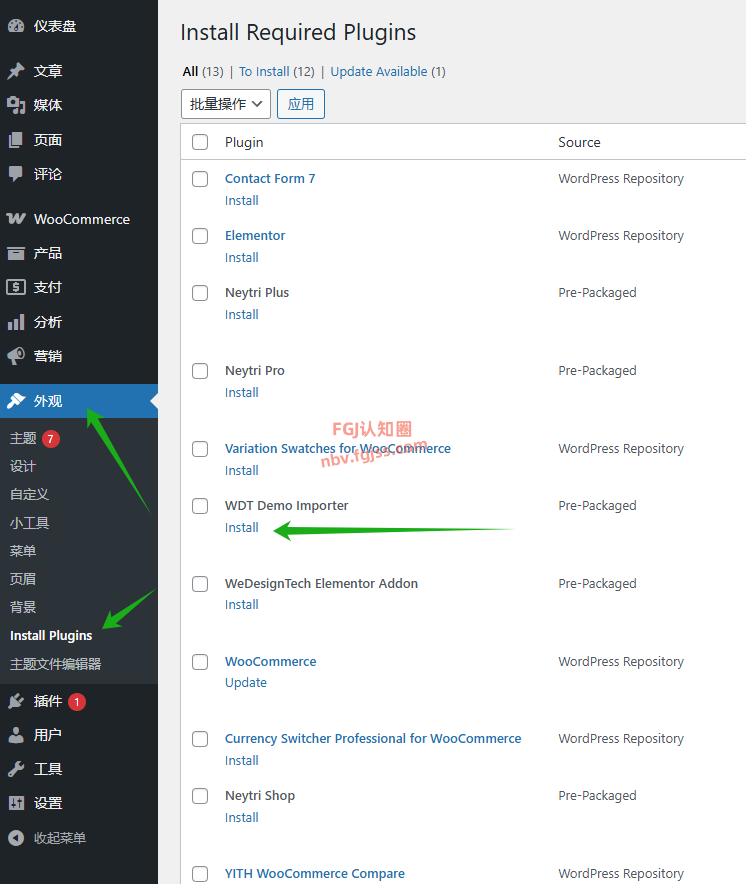Click Install under Elementor
Viewport: 746px width, 884px height.
click(241, 258)
